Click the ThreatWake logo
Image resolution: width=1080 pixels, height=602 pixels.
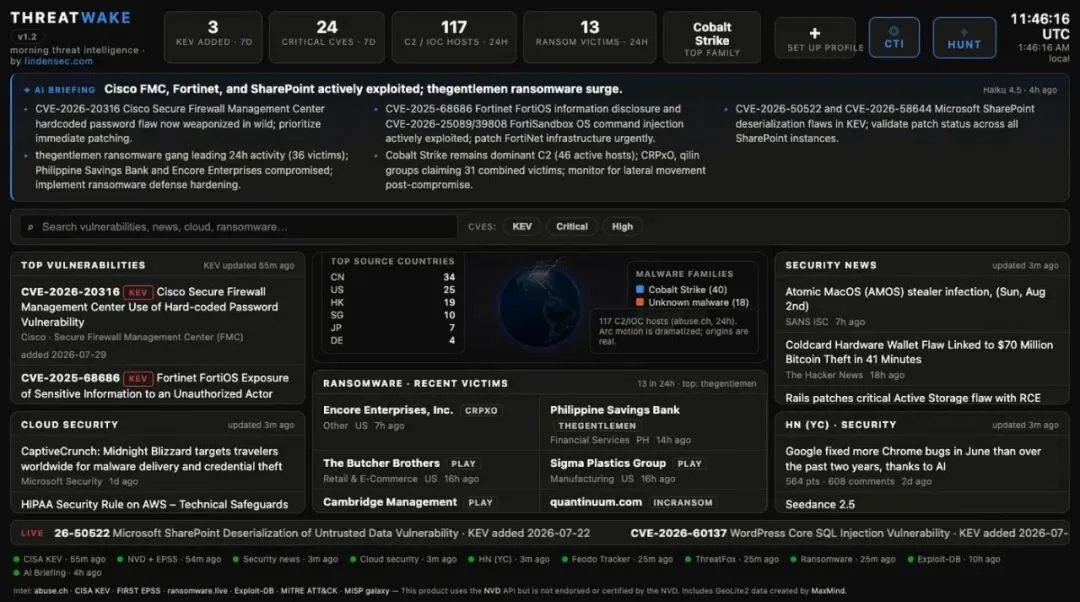[x=70, y=18]
